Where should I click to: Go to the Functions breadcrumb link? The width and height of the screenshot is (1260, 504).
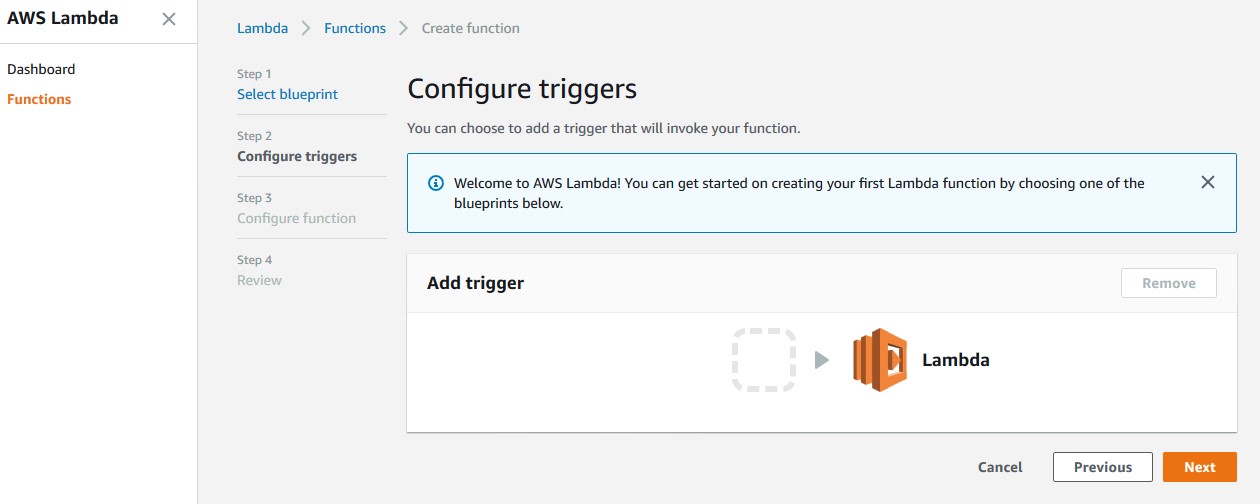tap(355, 28)
